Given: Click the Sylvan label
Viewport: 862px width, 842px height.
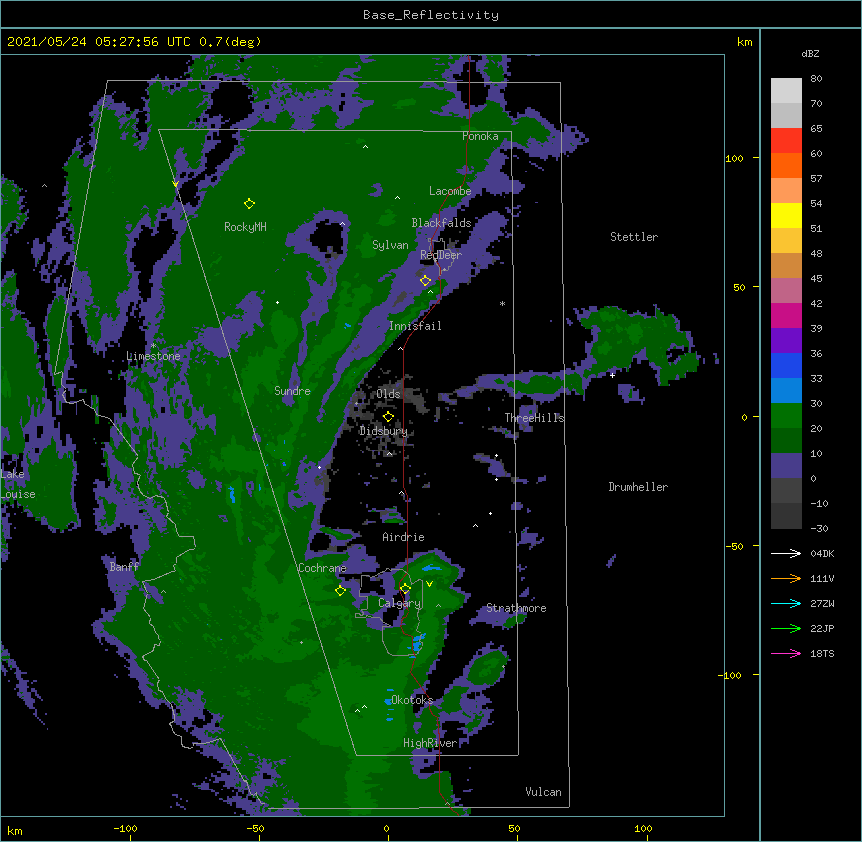Looking at the screenshot, I should point(390,245).
